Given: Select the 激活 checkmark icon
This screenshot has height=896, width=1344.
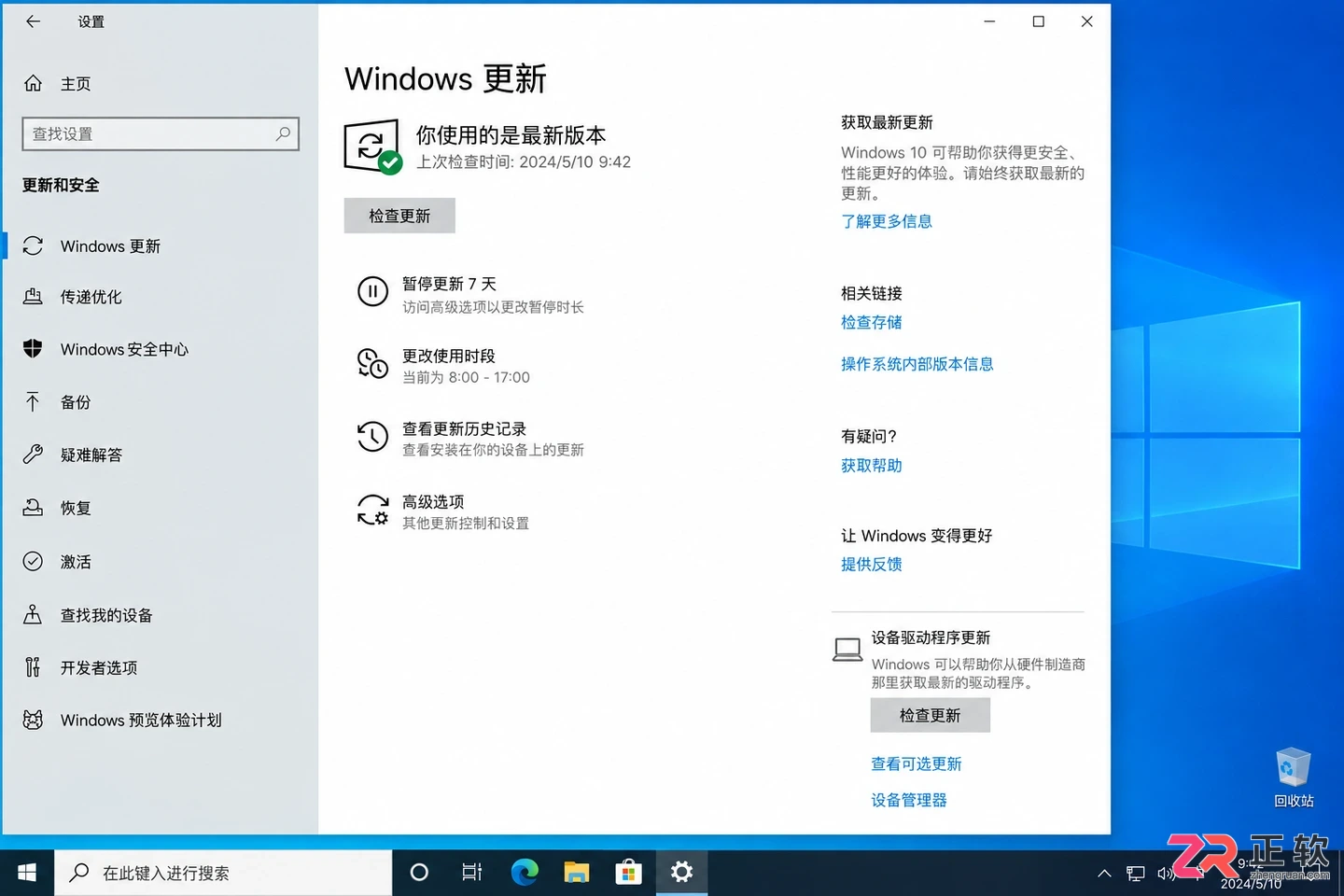Looking at the screenshot, I should (33, 561).
